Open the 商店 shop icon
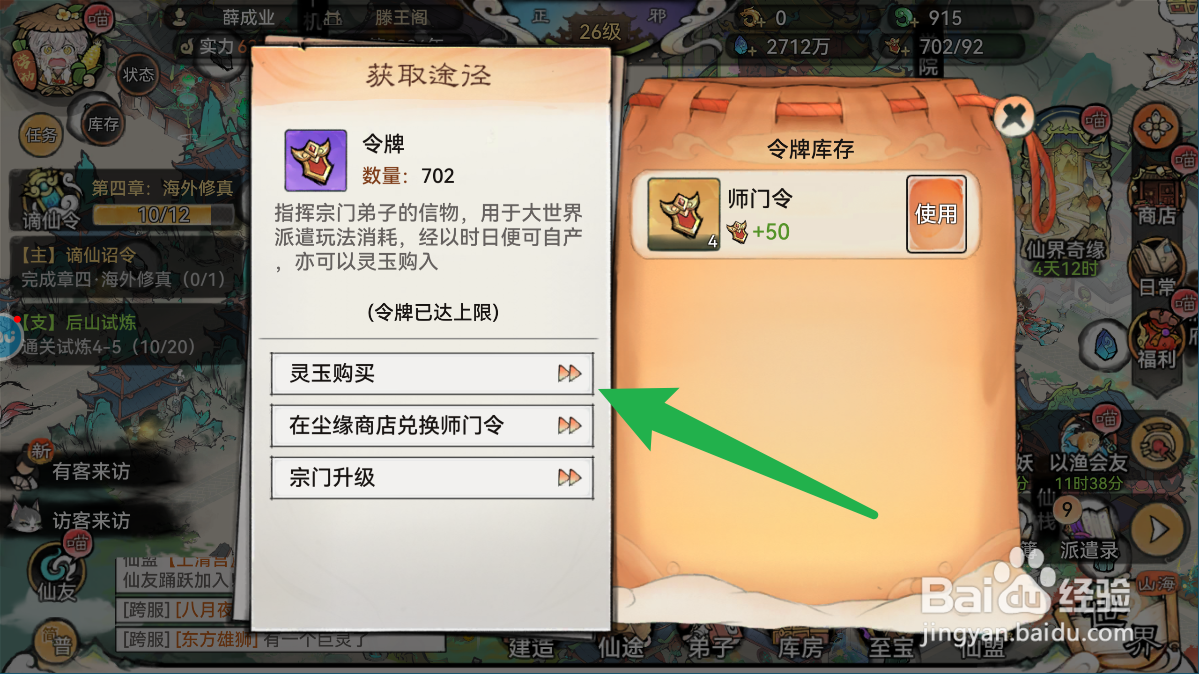This screenshot has height=674, width=1199. [x=1155, y=198]
